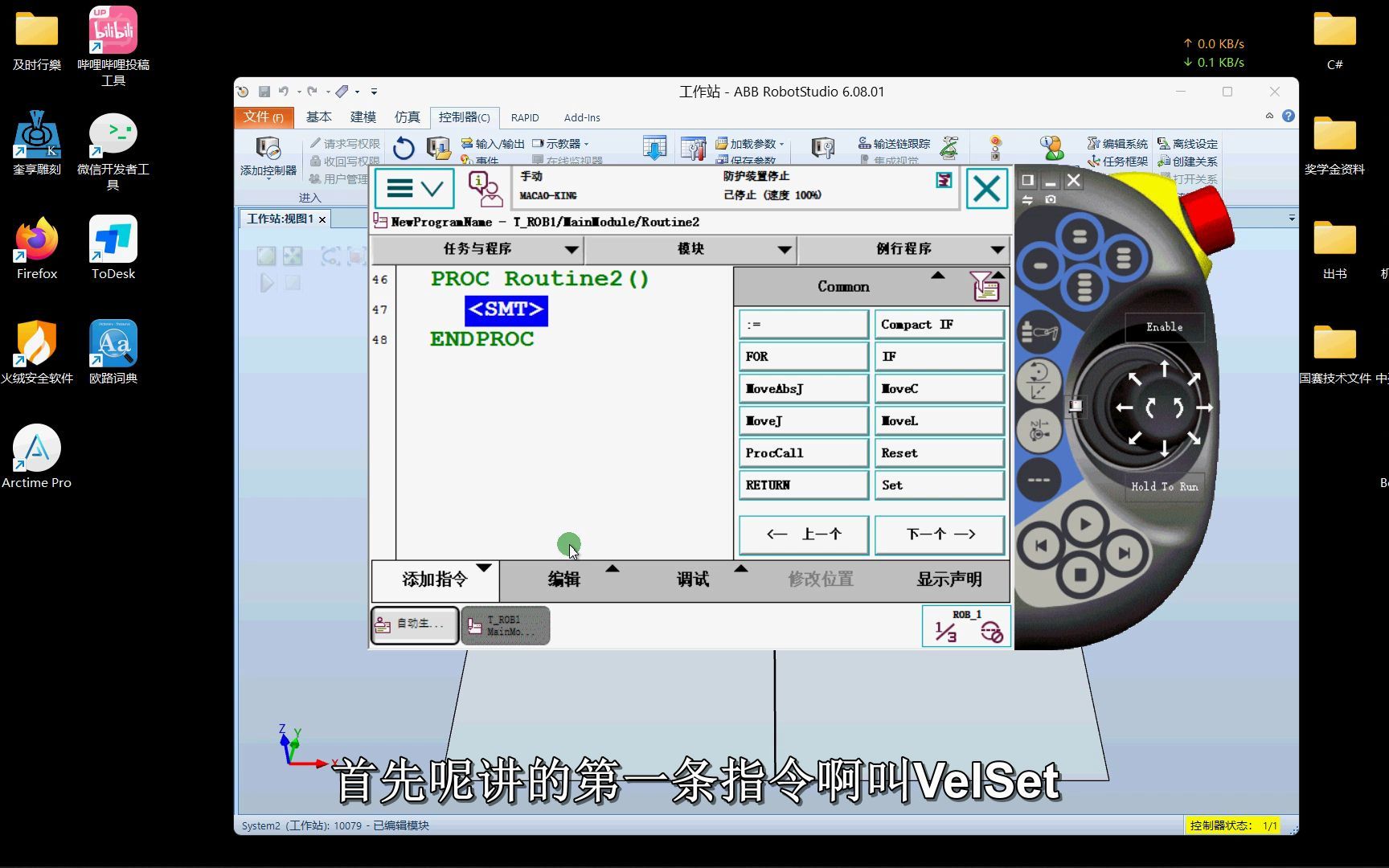
Task: Click the FlexPendant step forward button
Action: pos(1124,552)
